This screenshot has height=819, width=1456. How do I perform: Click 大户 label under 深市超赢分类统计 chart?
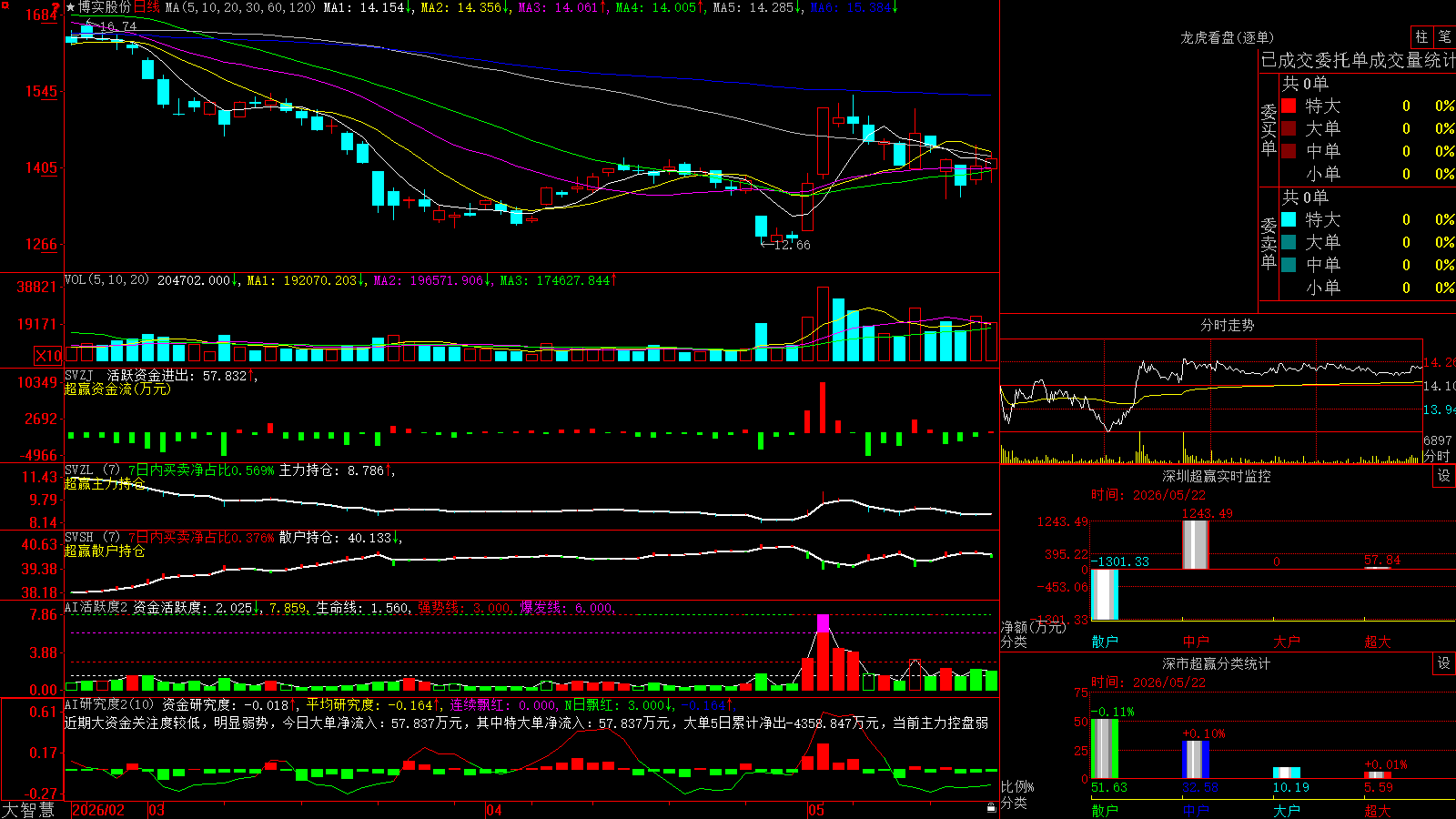1287,811
